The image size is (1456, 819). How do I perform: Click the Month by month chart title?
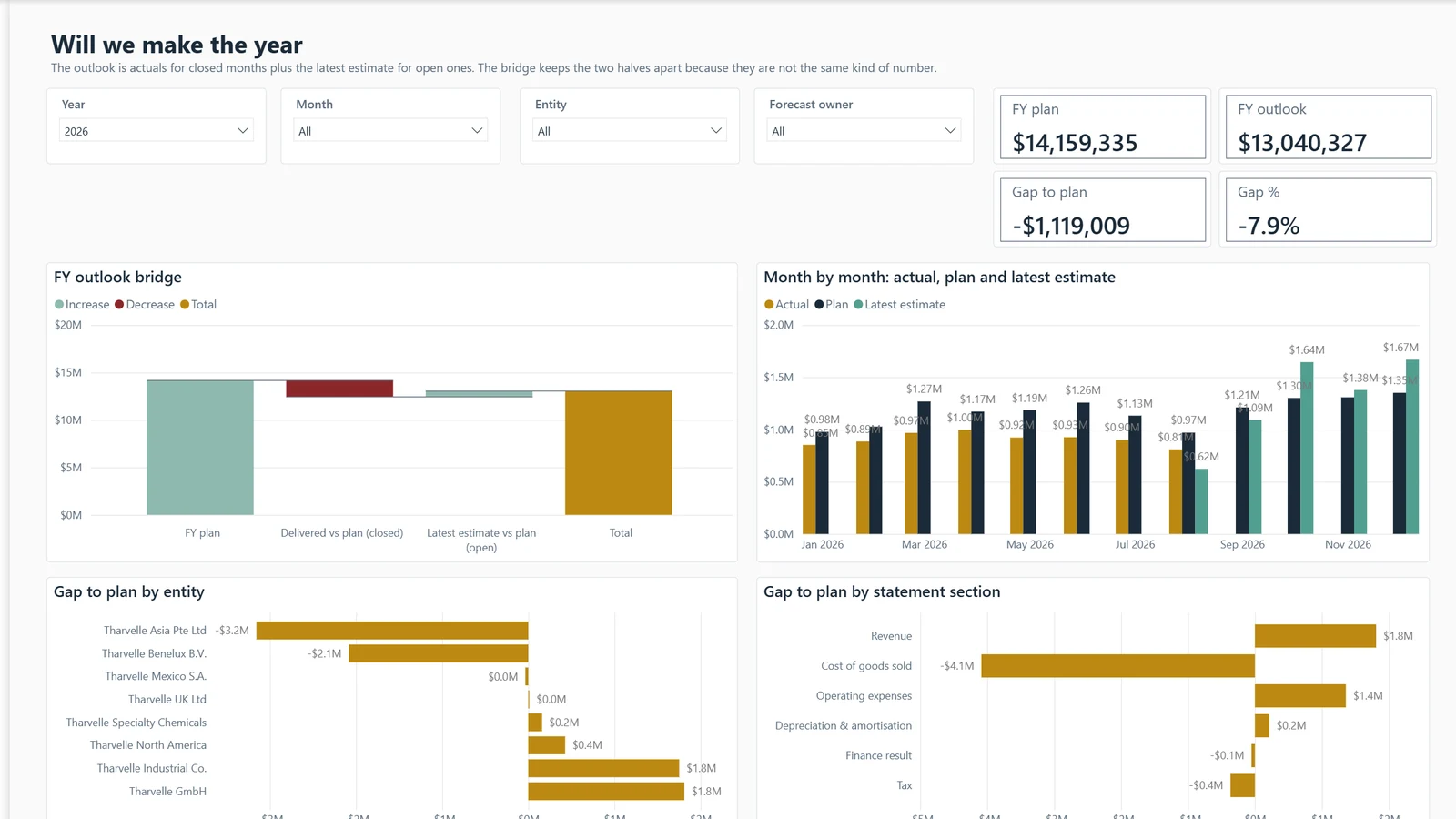(939, 278)
